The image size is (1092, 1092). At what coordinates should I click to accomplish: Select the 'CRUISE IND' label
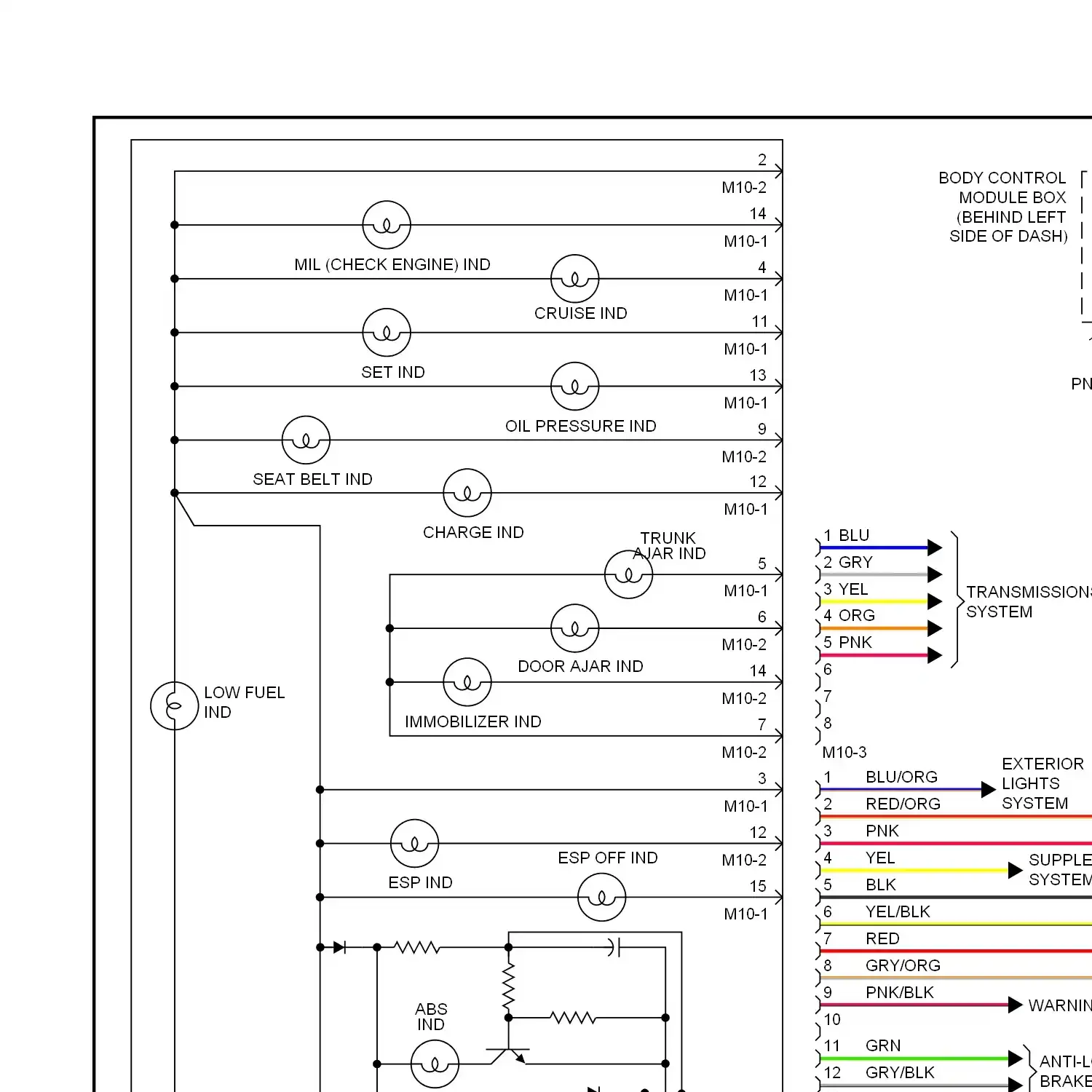581,313
